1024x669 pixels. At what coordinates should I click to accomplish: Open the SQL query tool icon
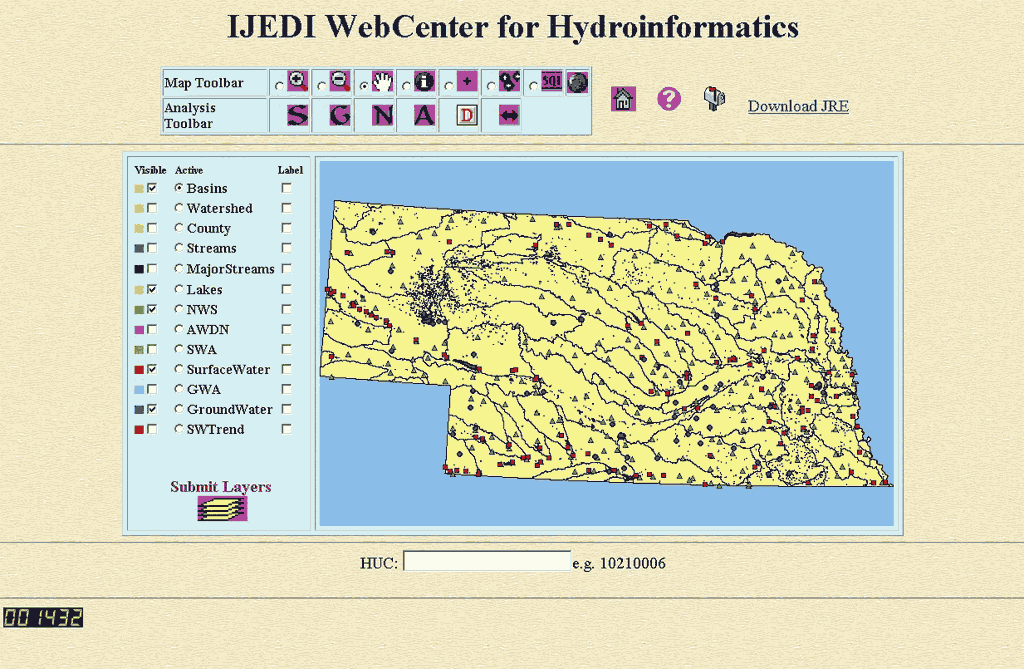pos(552,82)
